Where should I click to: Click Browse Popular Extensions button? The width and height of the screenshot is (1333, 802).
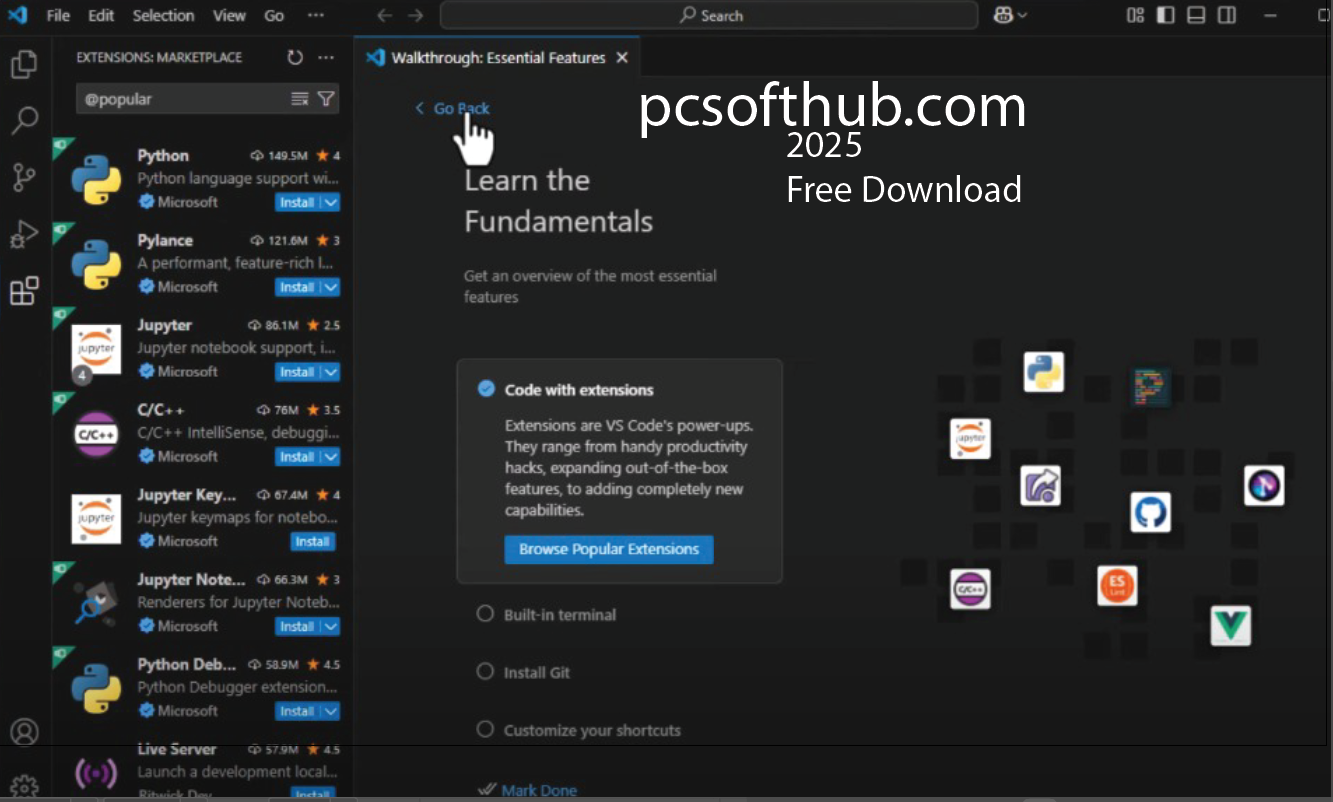pyautogui.click(x=609, y=549)
